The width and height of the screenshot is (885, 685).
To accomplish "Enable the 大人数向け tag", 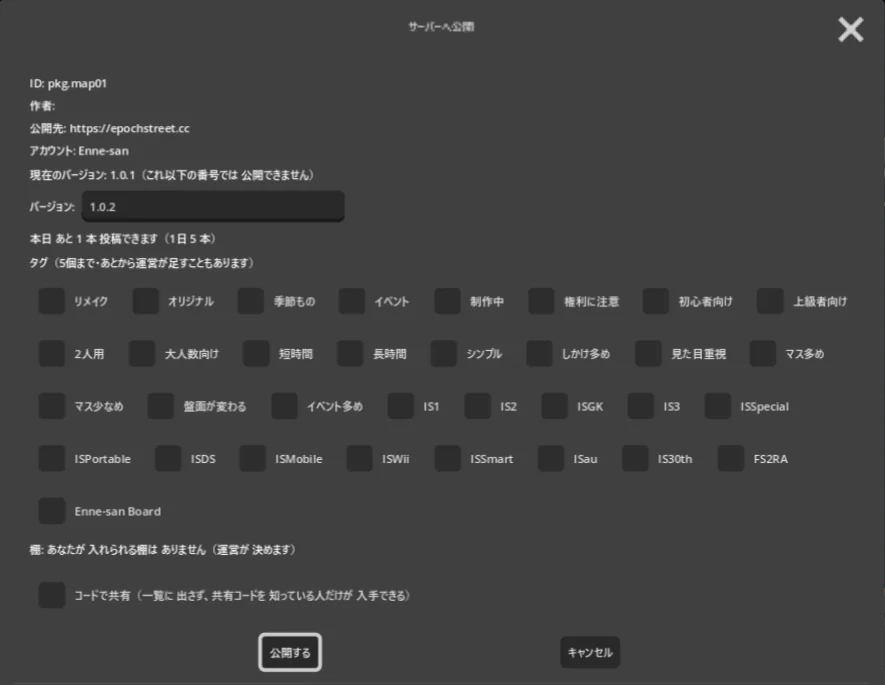I will (142, 354).
